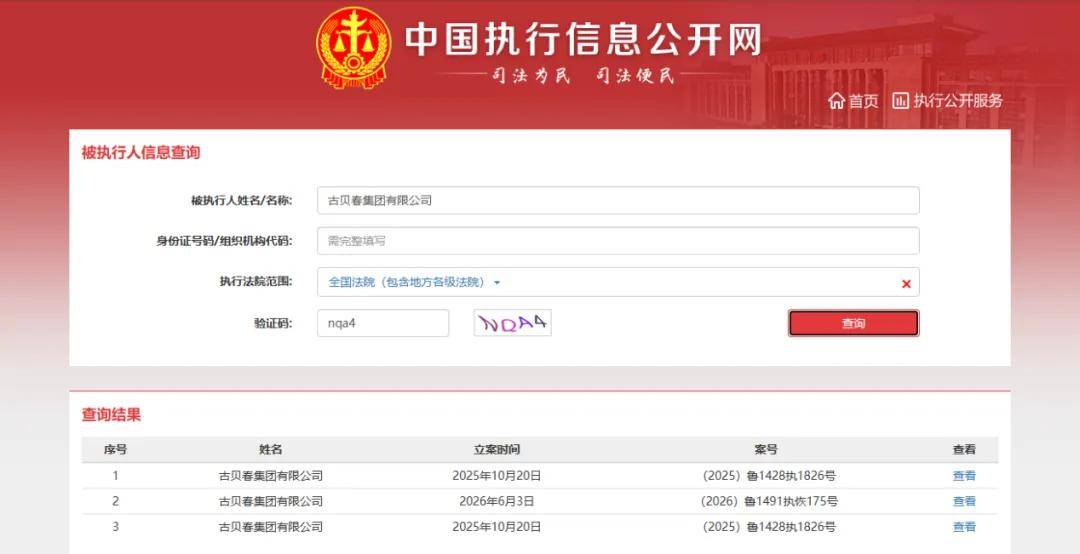
Task: Select company name 古贝春集团有限公司 in row 1
Action: (271, 475)
